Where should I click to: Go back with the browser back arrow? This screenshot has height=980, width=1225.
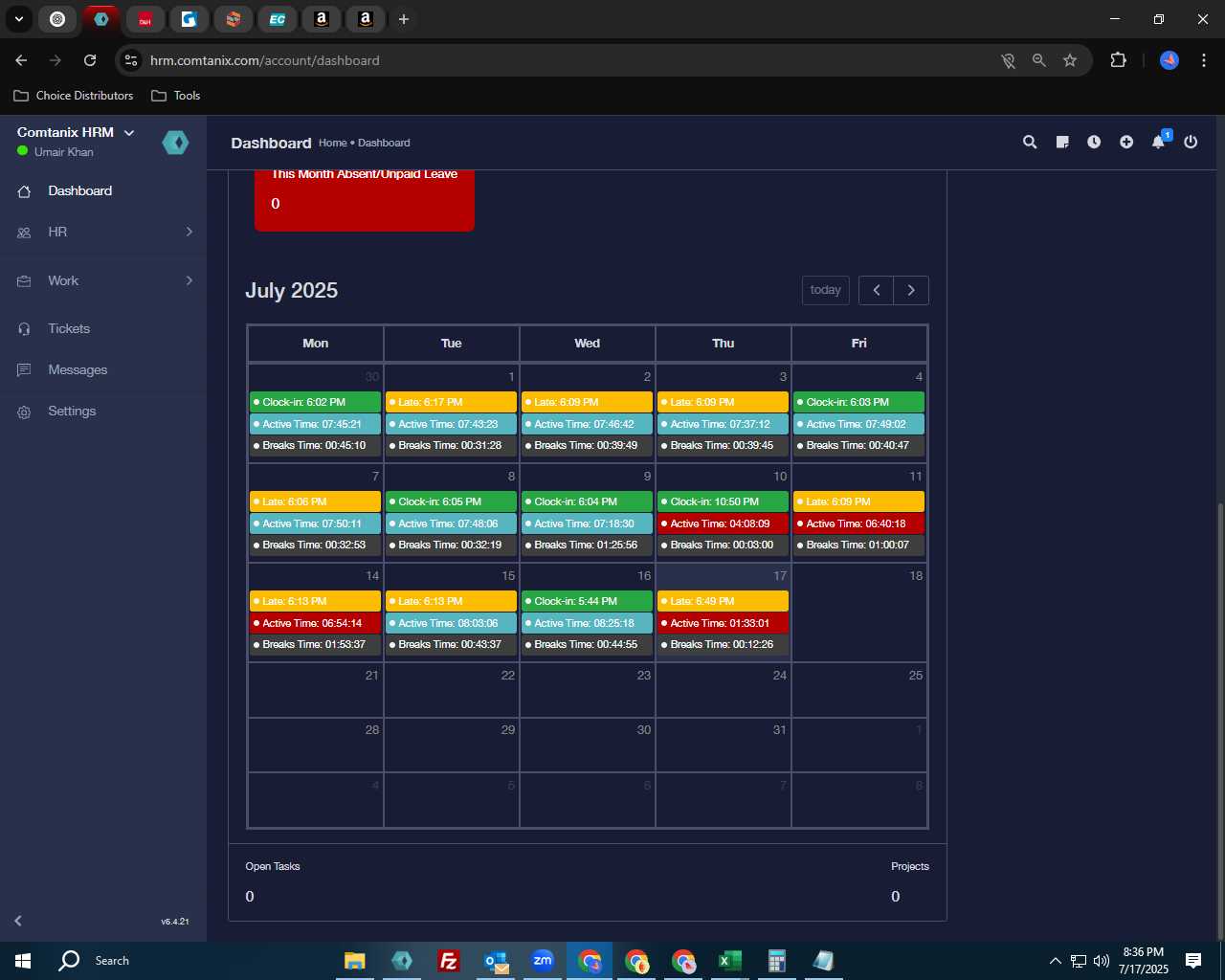[21, 60]
